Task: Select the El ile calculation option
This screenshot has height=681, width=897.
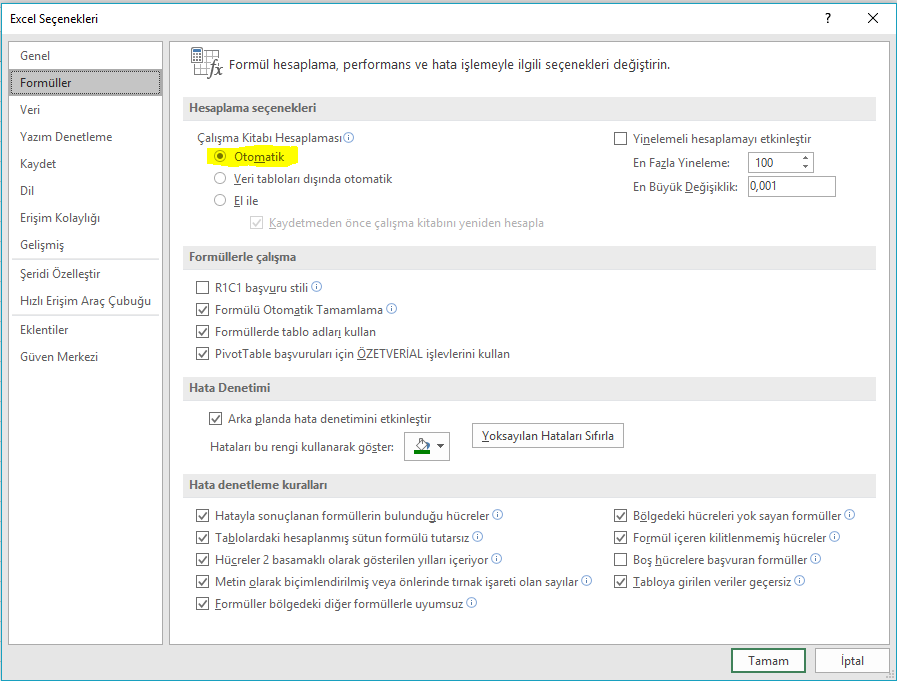Action: pos(220,200)
